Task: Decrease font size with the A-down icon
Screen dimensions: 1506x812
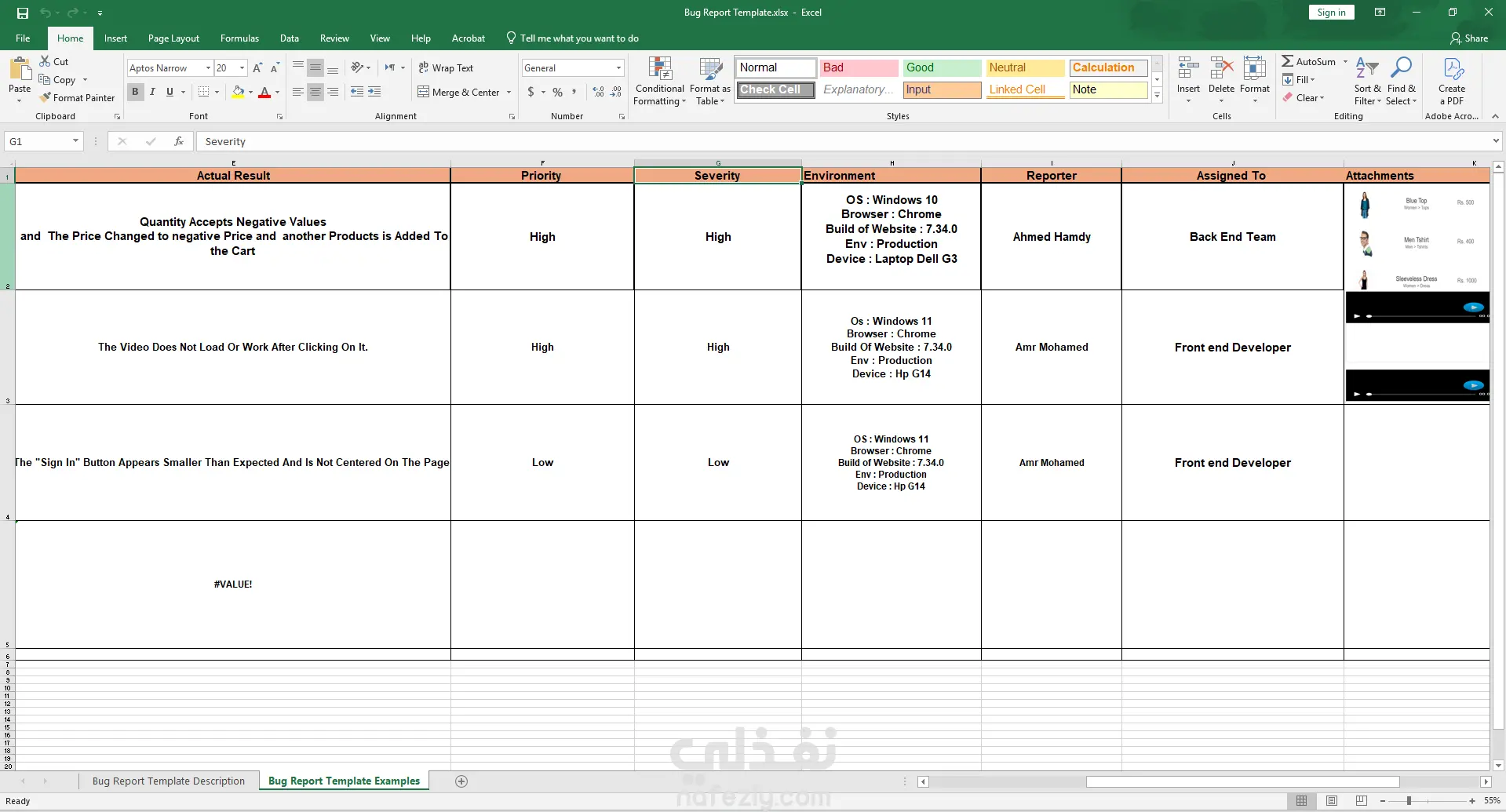Action: pyautogui.click(x=275, y=68)
